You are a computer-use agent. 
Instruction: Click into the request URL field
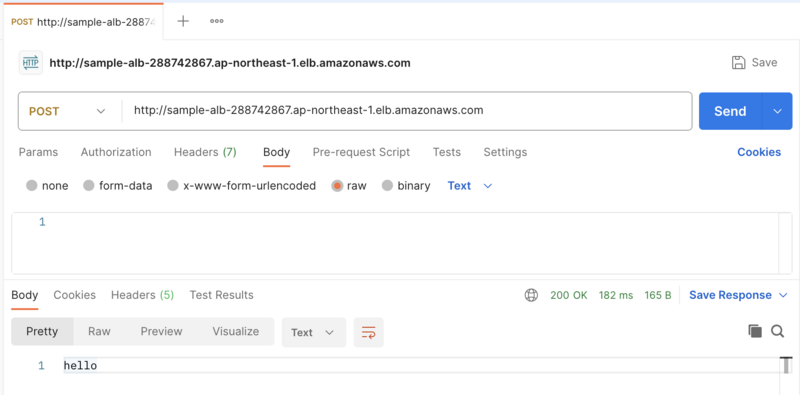(407, 111)
